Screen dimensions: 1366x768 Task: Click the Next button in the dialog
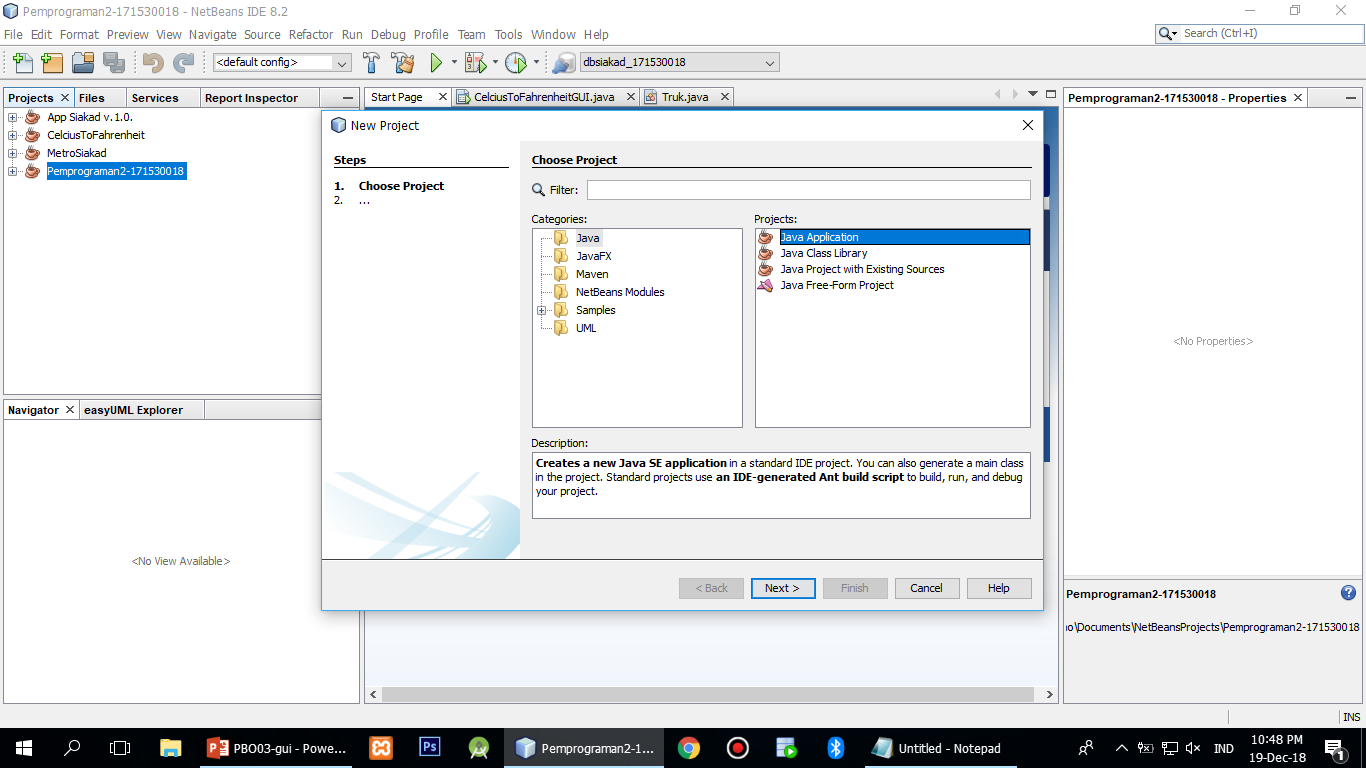pyautogui.click(x=783, y=588)
